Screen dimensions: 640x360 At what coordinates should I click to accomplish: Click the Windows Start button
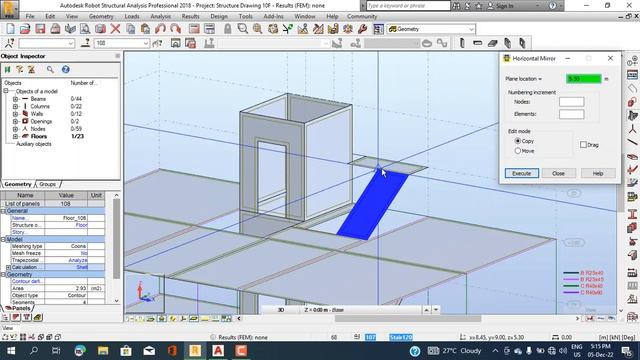(11, 351)
